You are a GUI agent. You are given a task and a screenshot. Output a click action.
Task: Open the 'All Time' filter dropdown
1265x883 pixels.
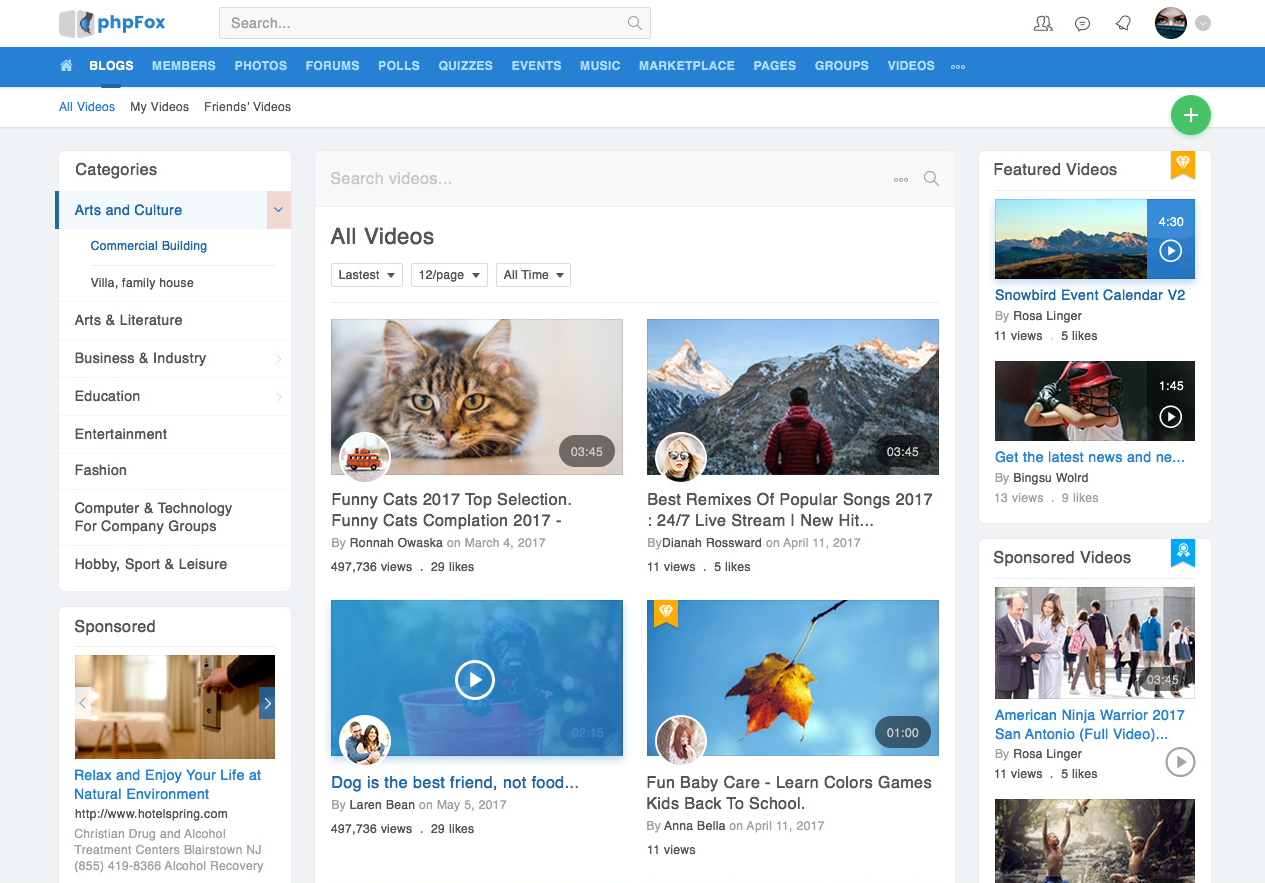[533, 274]
